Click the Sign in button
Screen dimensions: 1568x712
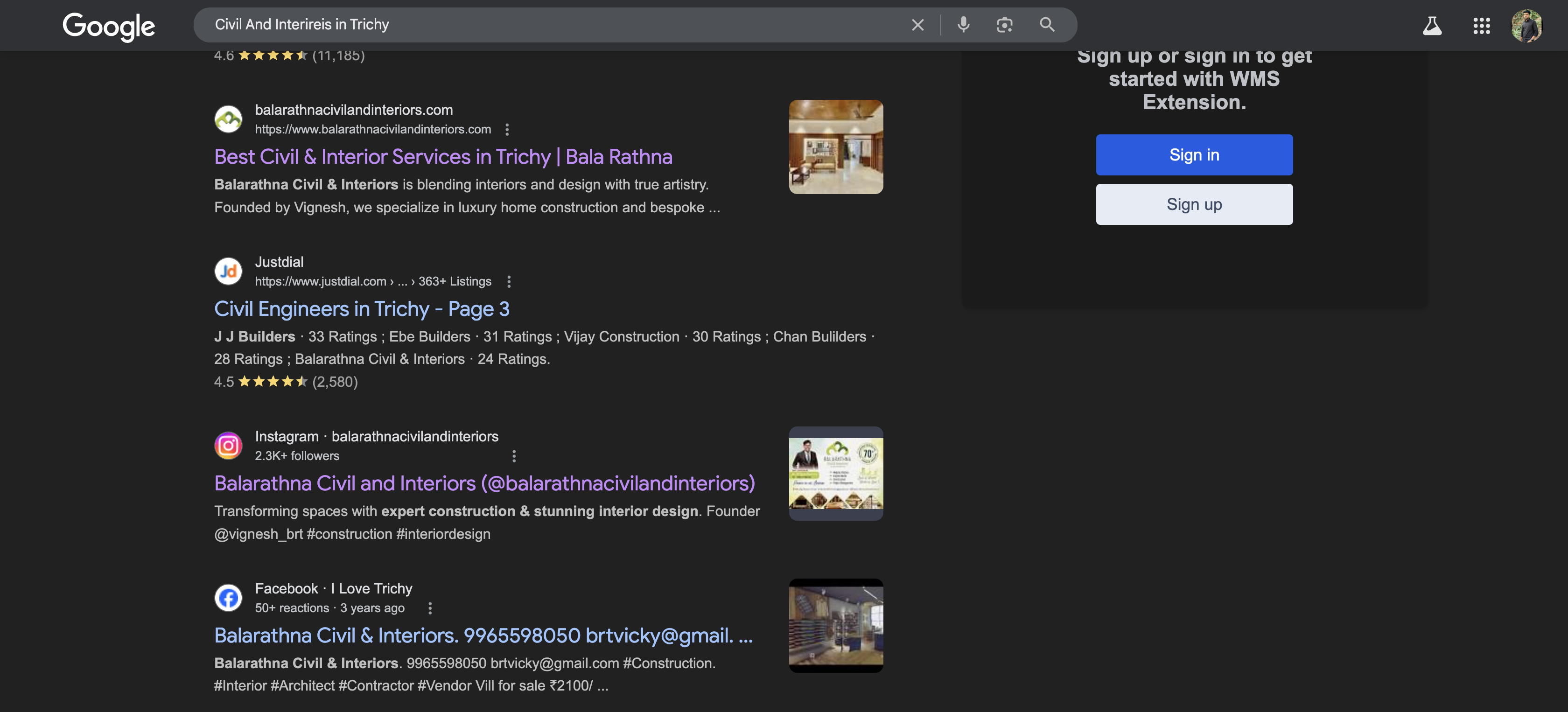point(1194,155)
